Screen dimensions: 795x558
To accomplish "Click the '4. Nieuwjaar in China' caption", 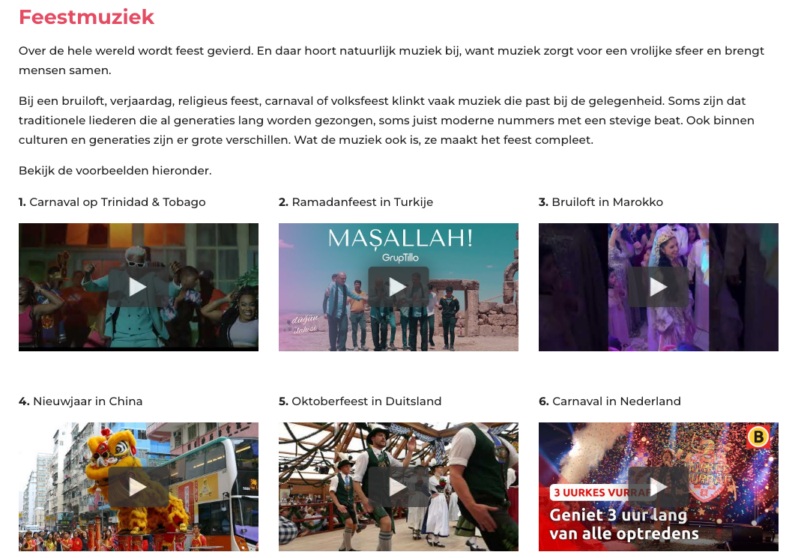I will (81, 401).
